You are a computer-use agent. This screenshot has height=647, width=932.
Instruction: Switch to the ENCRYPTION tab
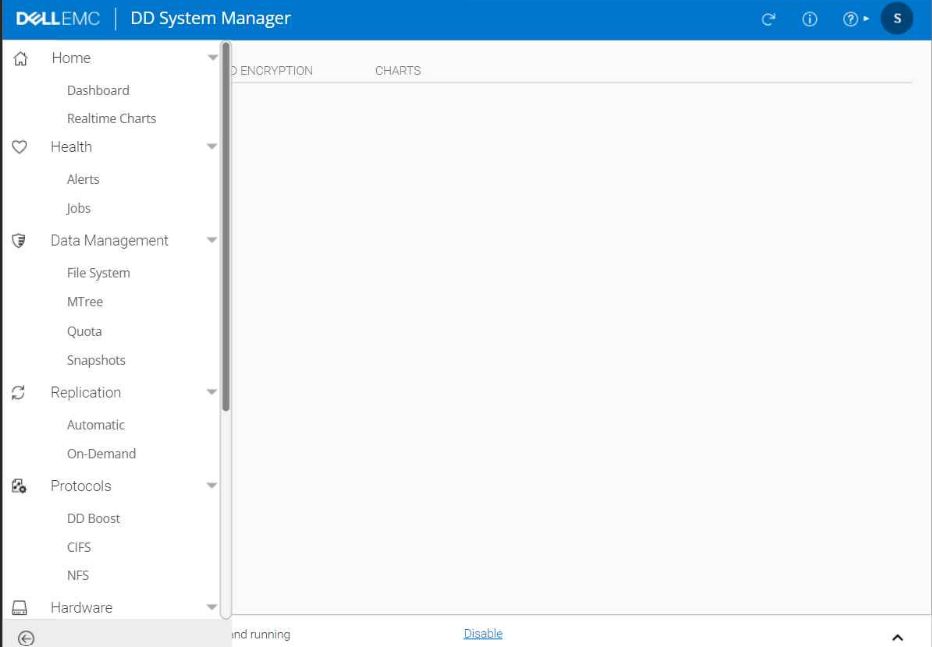(x=273, y=71)
